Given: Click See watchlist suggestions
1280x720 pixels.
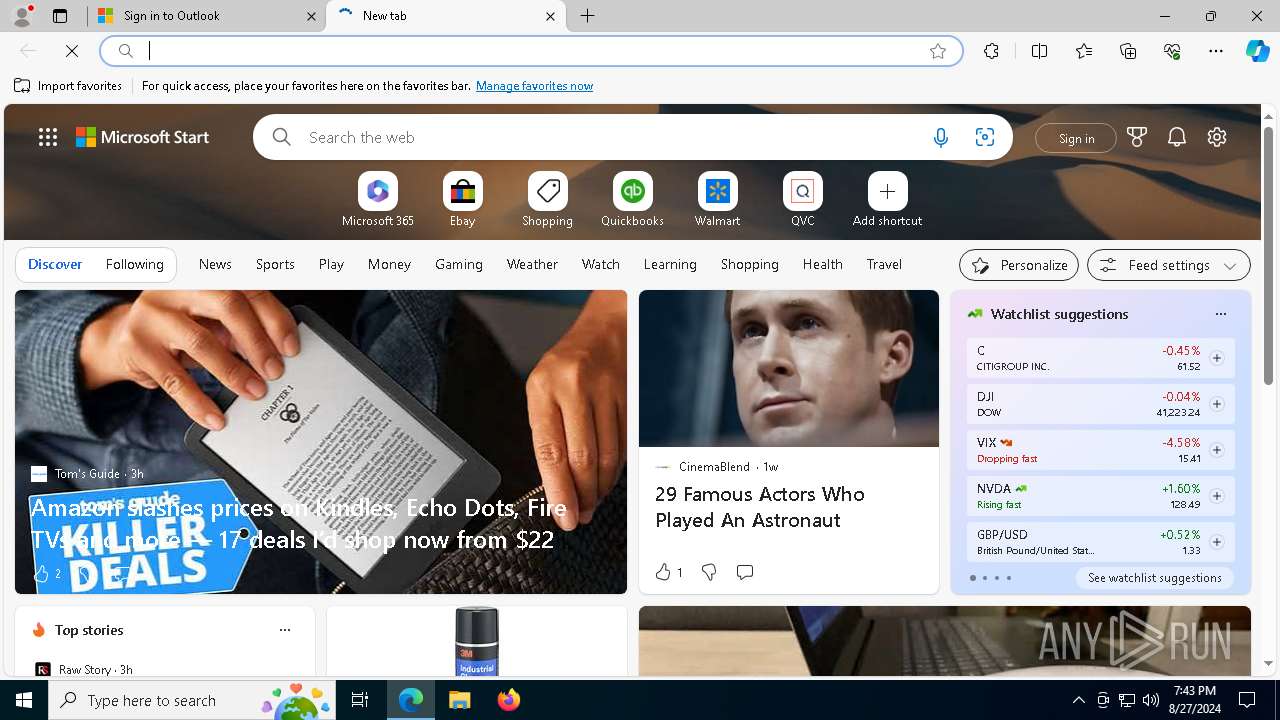Looking at the screenshot, I should point(1154,578).
